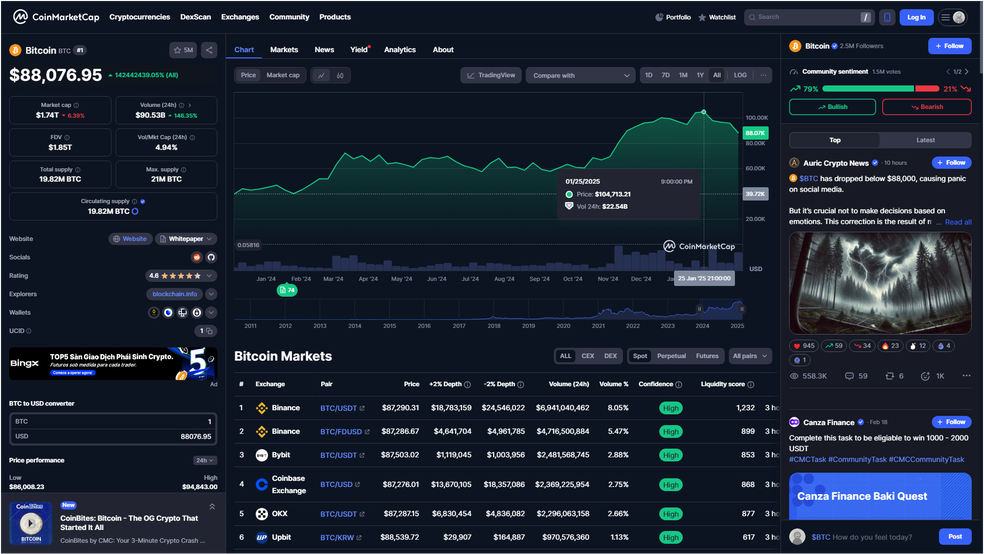Screen dimensions: 984x554
Task: Vote Bearish on community sentiment
Action: click(x=927, y=107)
